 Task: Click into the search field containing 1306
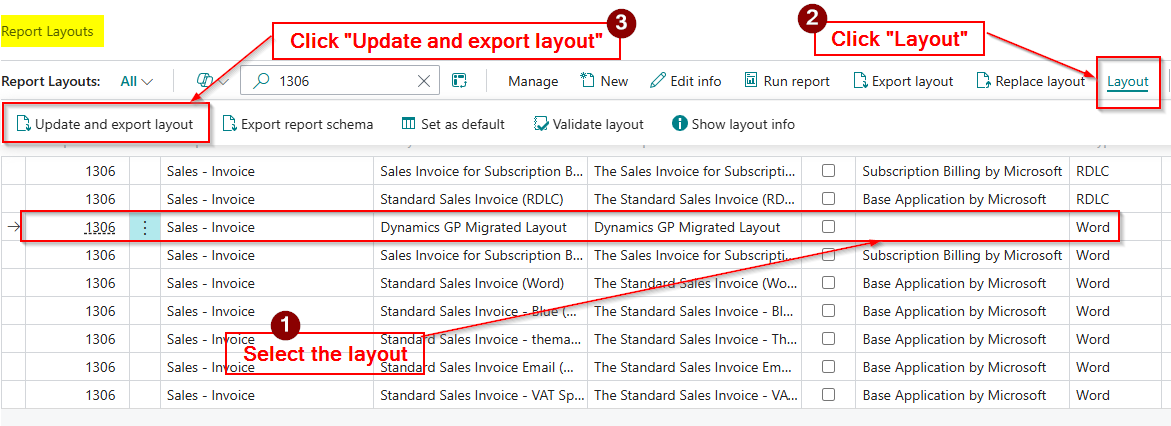tap(340, 81)
